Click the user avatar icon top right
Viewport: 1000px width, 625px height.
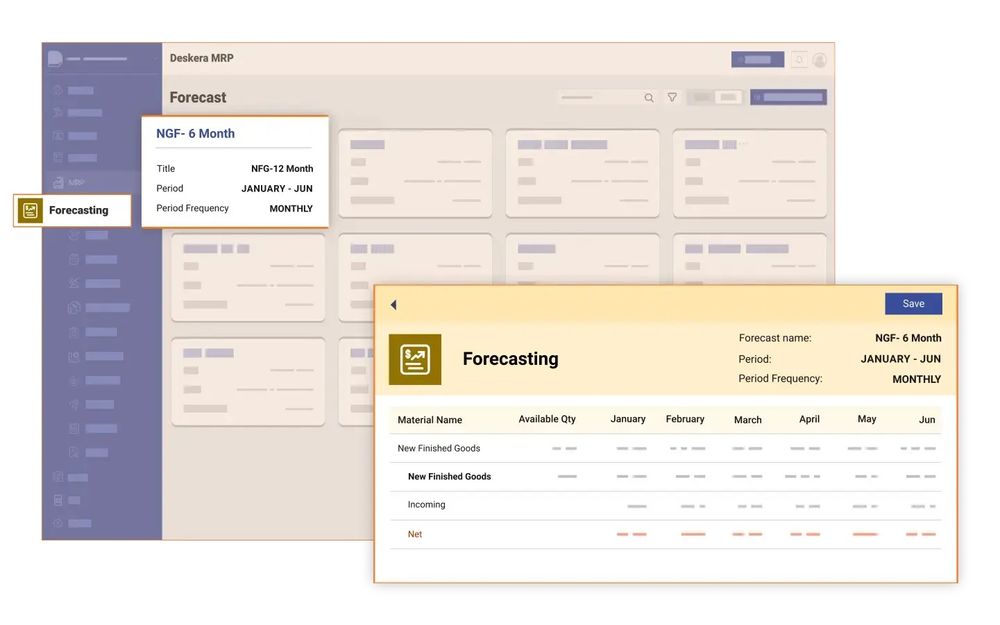[820, 60]
